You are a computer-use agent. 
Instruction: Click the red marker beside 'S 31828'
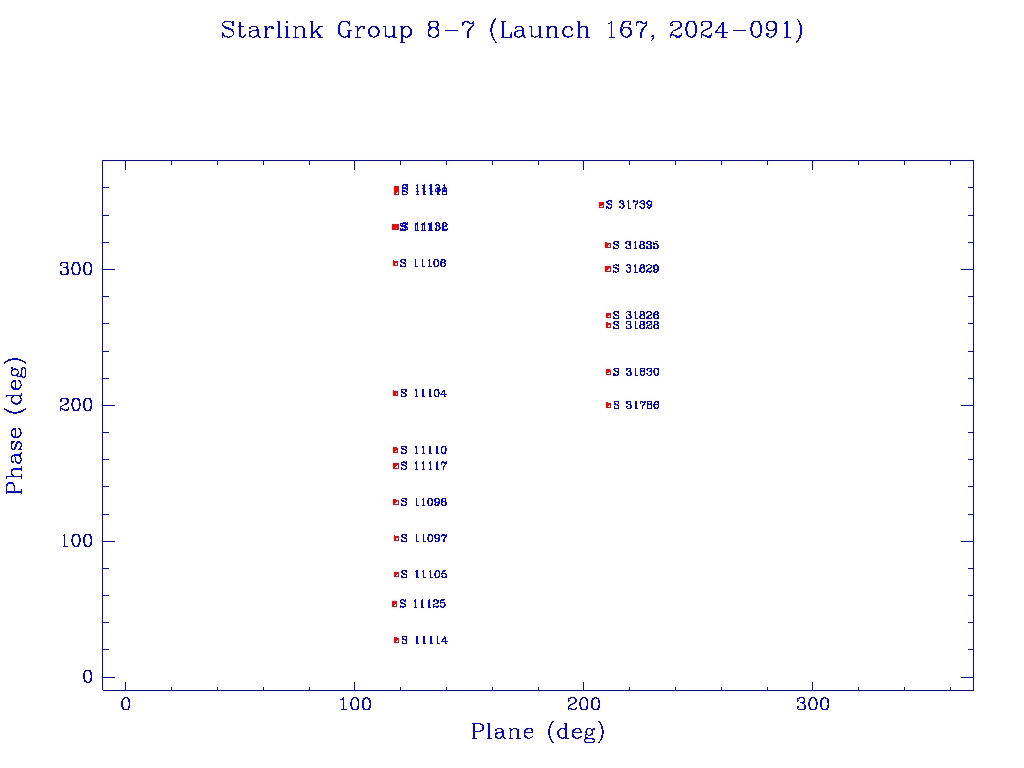coord(608,325)
